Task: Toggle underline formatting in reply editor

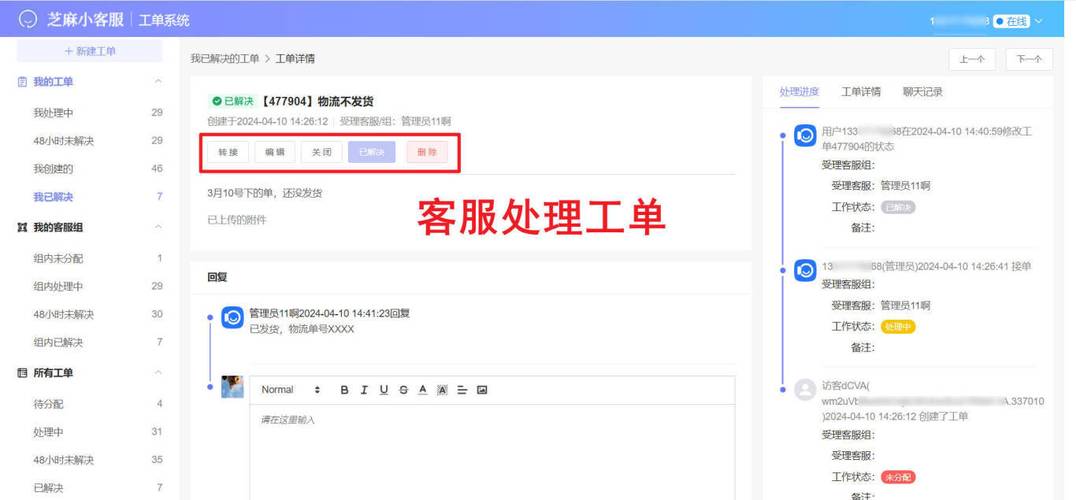Action: click(x=384, y=390)
